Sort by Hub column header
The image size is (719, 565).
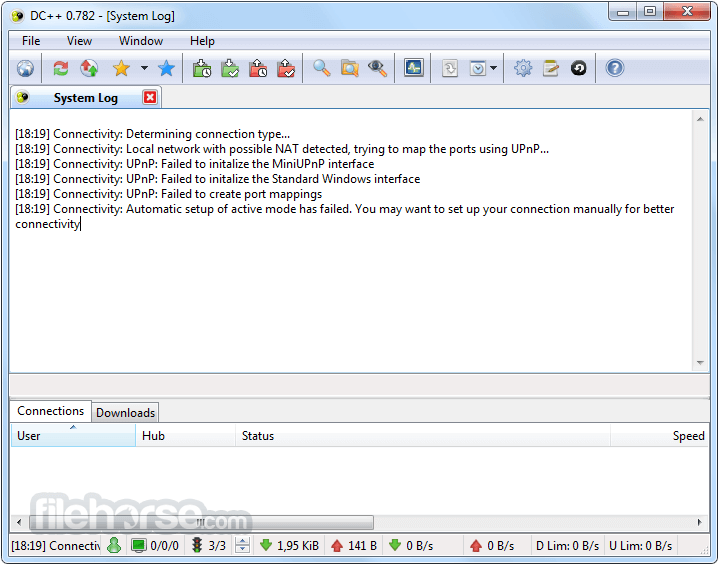pos(186,435)
